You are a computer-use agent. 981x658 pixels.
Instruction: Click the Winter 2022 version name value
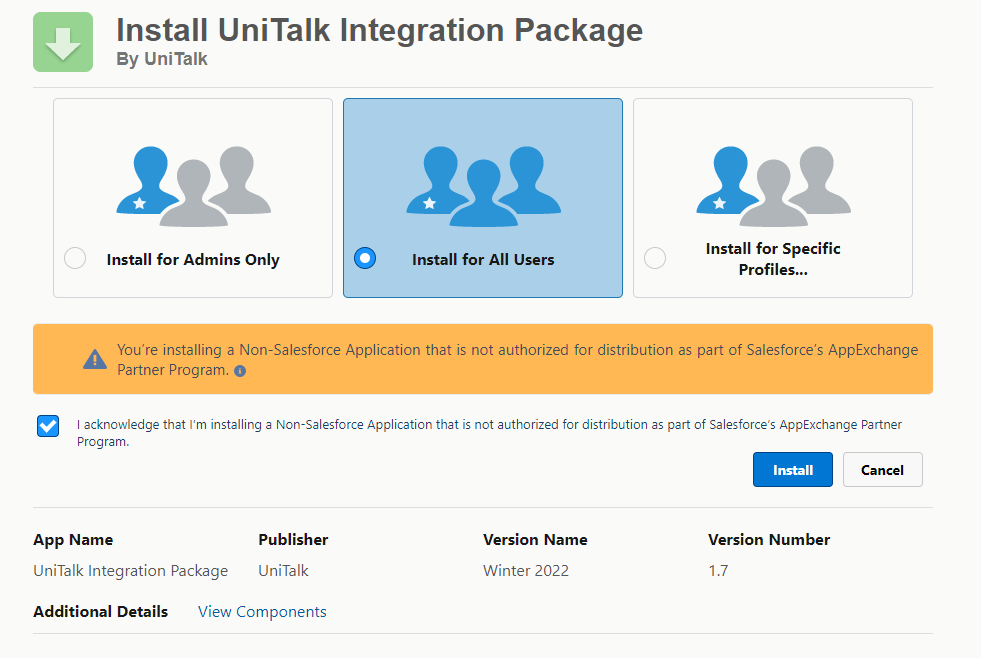[x=526, y=571]
